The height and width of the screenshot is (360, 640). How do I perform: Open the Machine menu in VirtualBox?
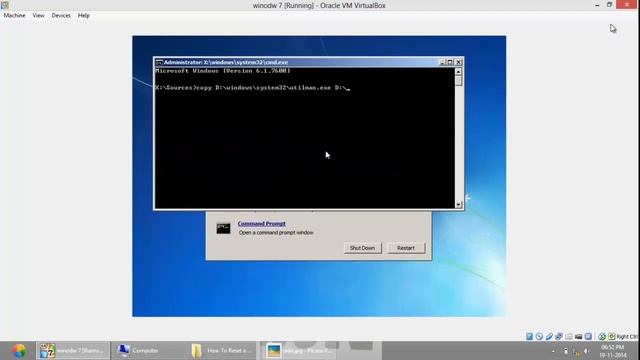14,16
